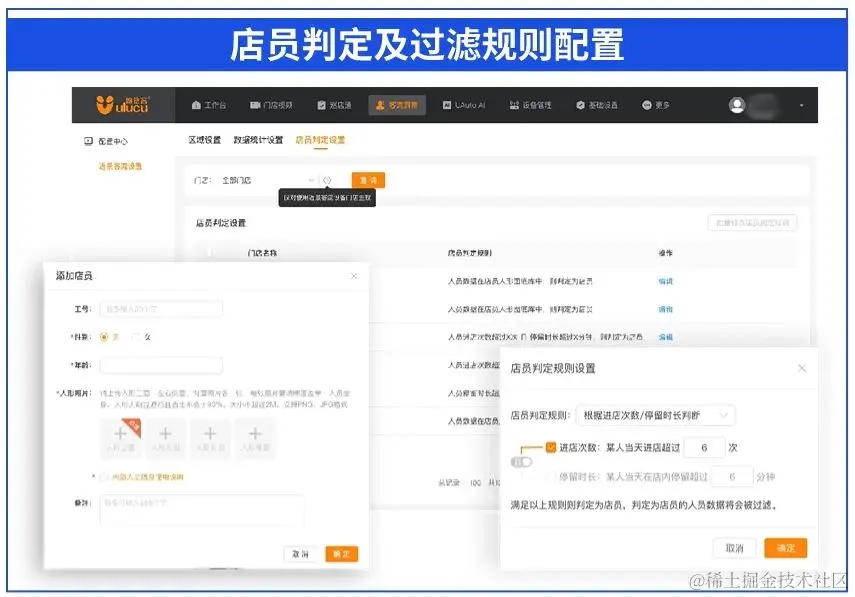Open the 工作台 workspace module
The image size is (855, 597).
point(208,105)
